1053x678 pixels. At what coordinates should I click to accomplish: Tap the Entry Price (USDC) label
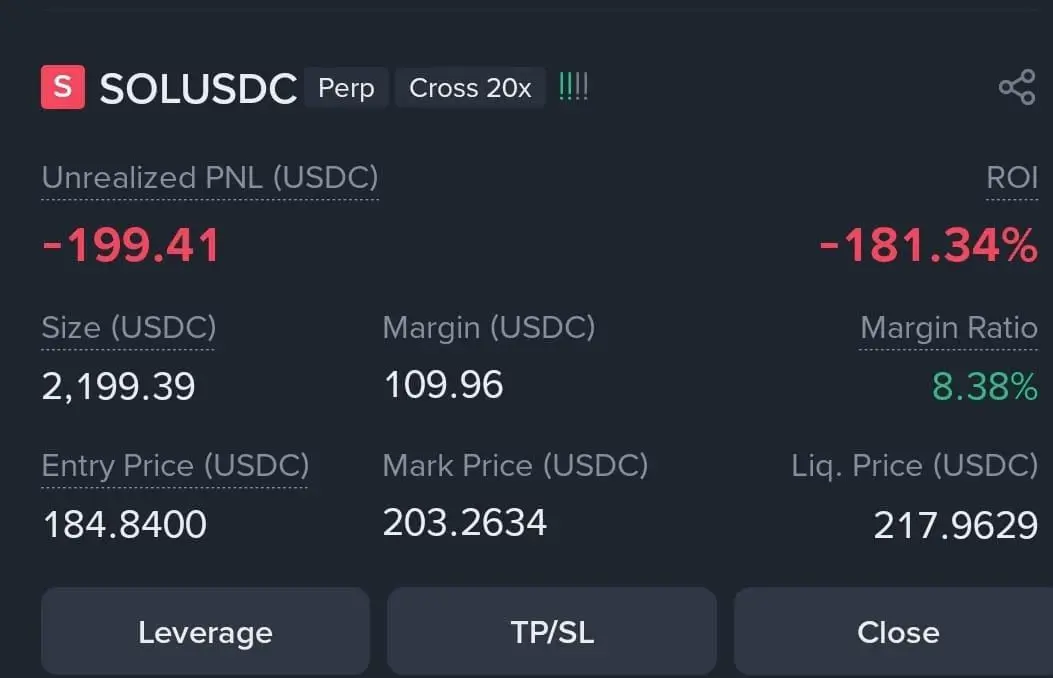[175, 466]
